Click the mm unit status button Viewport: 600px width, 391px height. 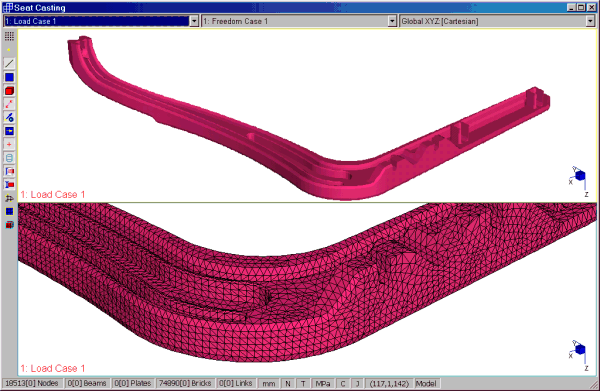pos(269,383)
